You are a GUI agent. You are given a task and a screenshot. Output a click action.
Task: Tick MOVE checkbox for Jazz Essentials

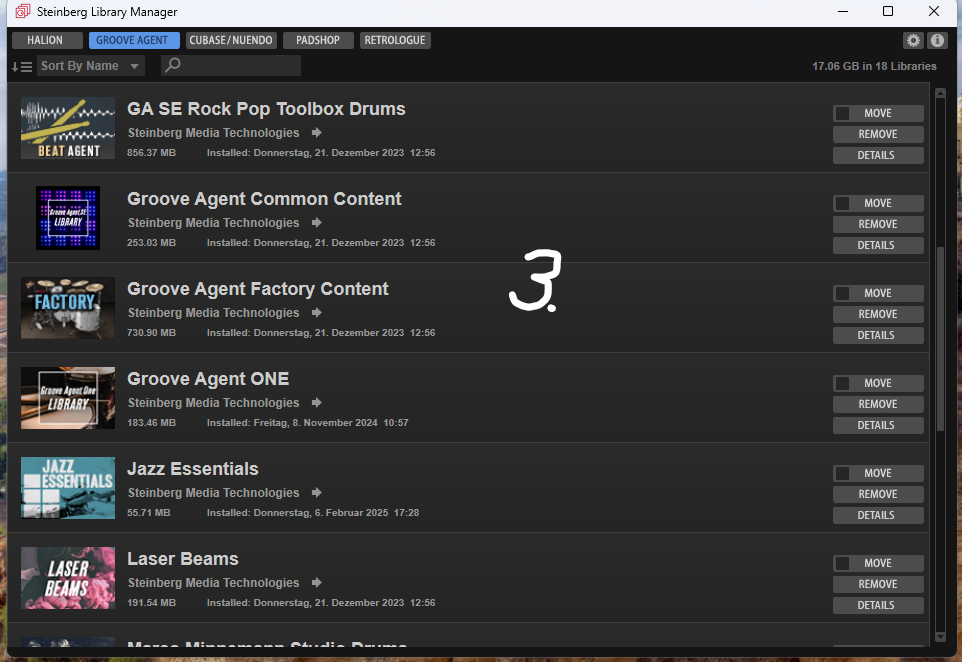tap(843, 473)
